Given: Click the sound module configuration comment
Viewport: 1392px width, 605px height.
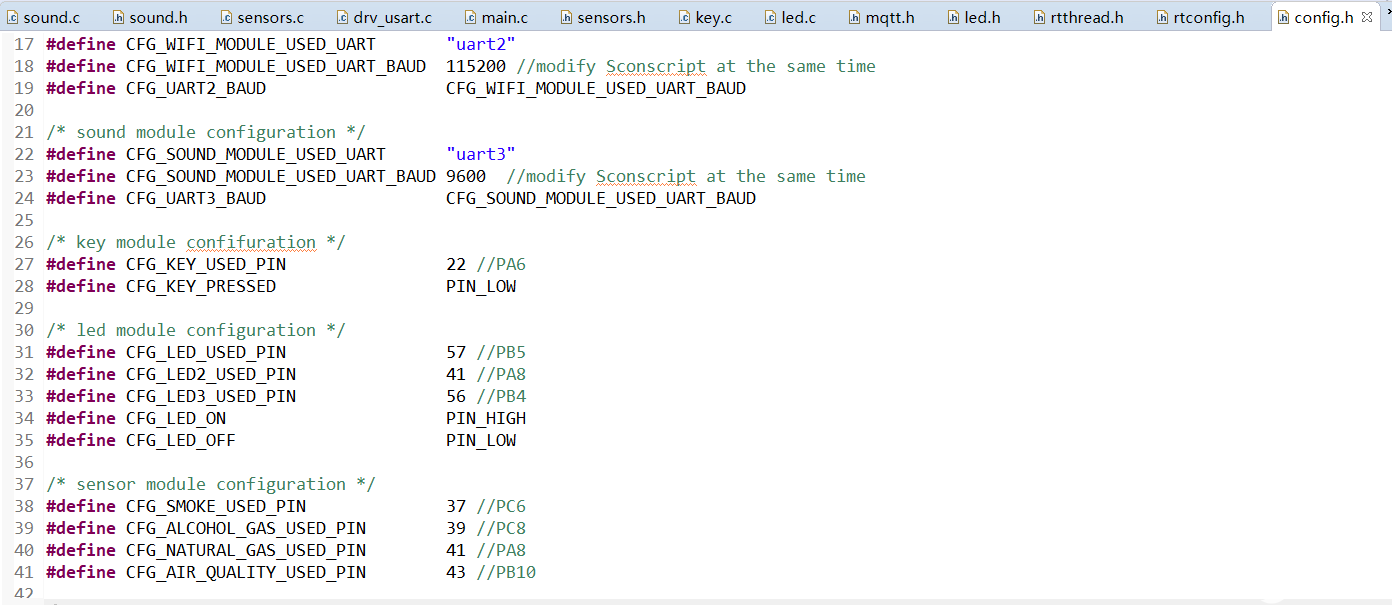Looking at the screenshot, I should 206,132.
